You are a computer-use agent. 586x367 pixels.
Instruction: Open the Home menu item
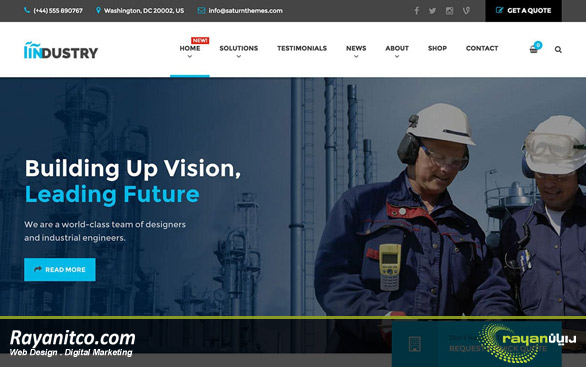coord(190,48)
